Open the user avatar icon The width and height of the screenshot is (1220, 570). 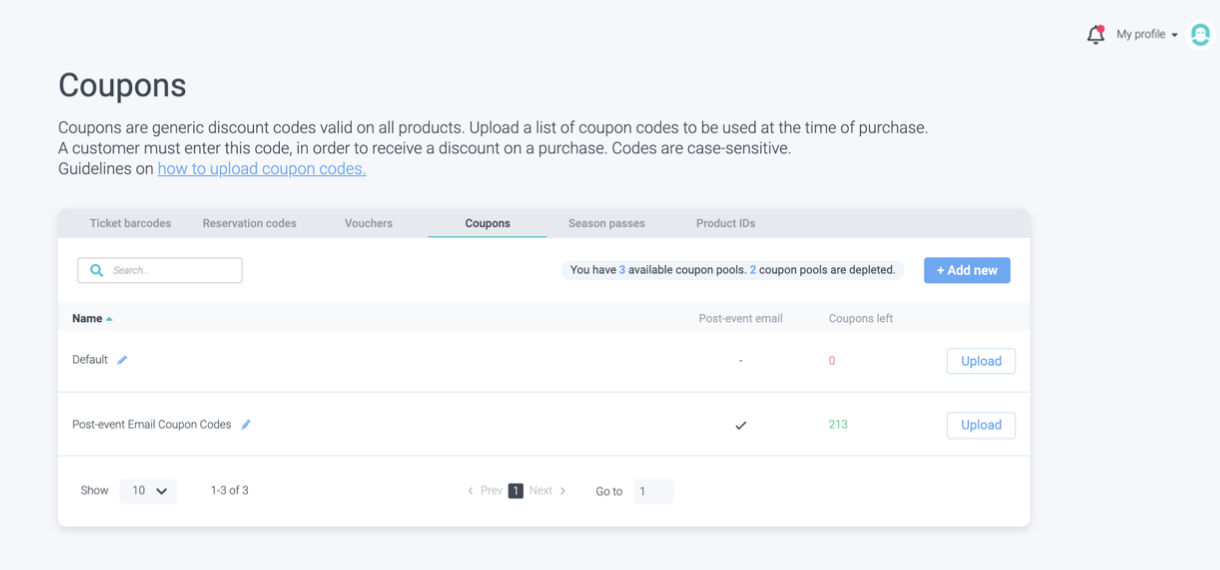tap(1200, 35)
